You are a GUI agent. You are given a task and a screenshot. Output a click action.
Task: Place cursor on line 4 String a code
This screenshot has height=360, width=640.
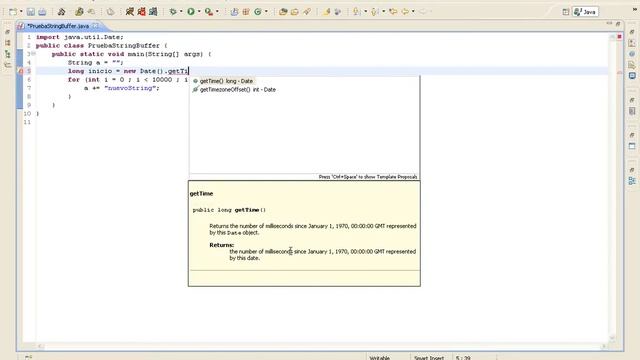coord(96,62)
